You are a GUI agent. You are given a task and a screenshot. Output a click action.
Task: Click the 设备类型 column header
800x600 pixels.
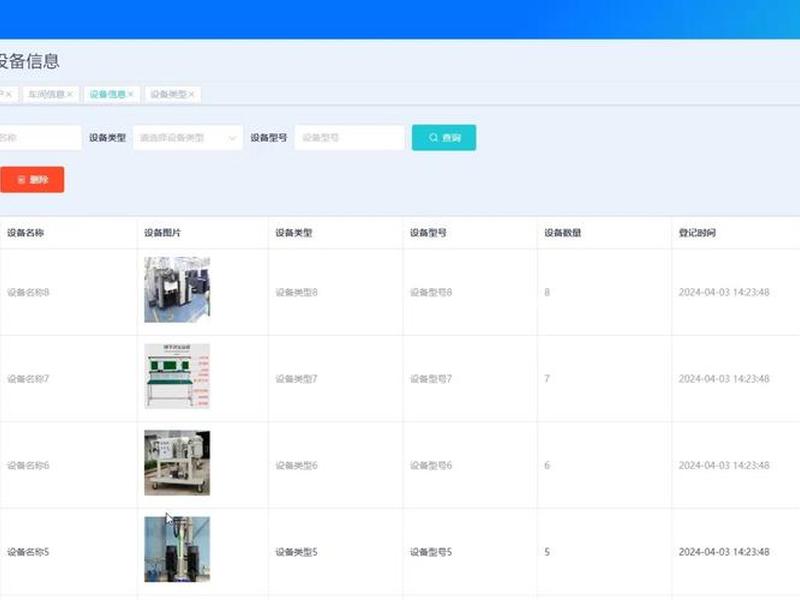click(294, 233)
